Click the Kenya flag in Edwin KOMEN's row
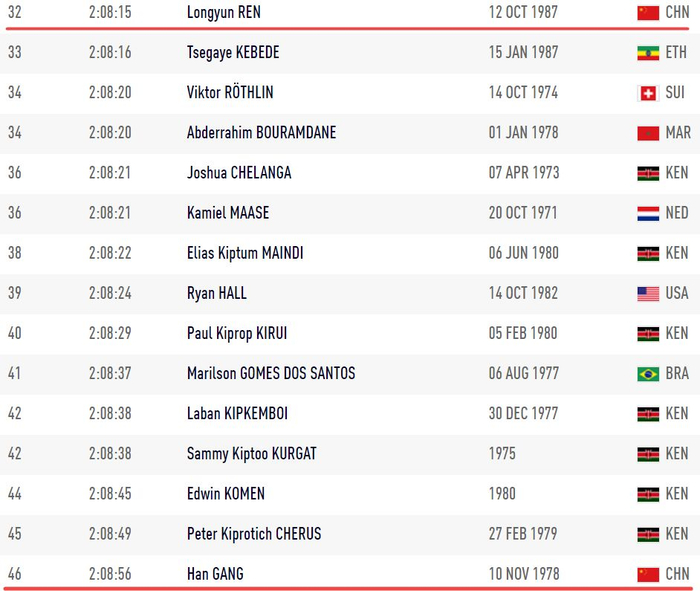Screen dimensions: 700x591 (648, 493)
